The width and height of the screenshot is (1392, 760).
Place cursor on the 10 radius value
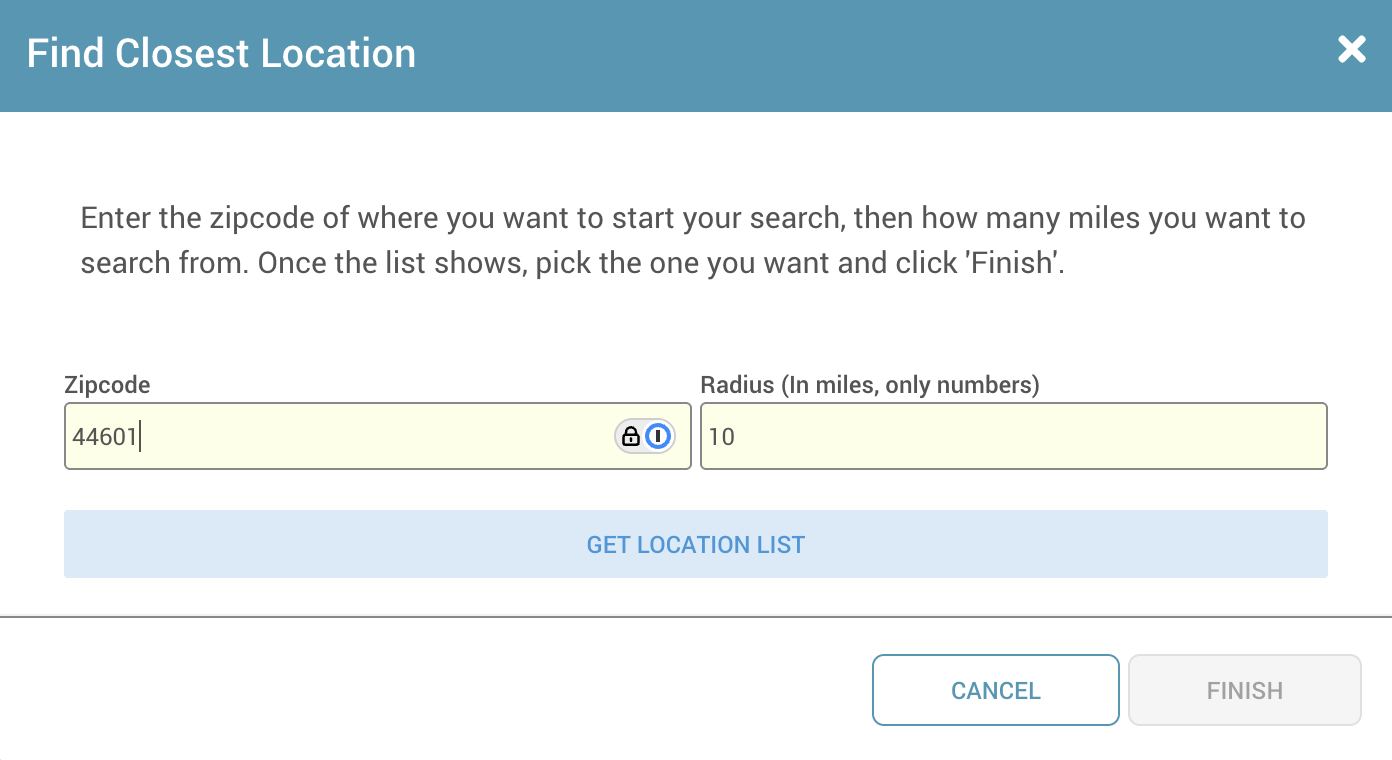click(x=722, y=437)
